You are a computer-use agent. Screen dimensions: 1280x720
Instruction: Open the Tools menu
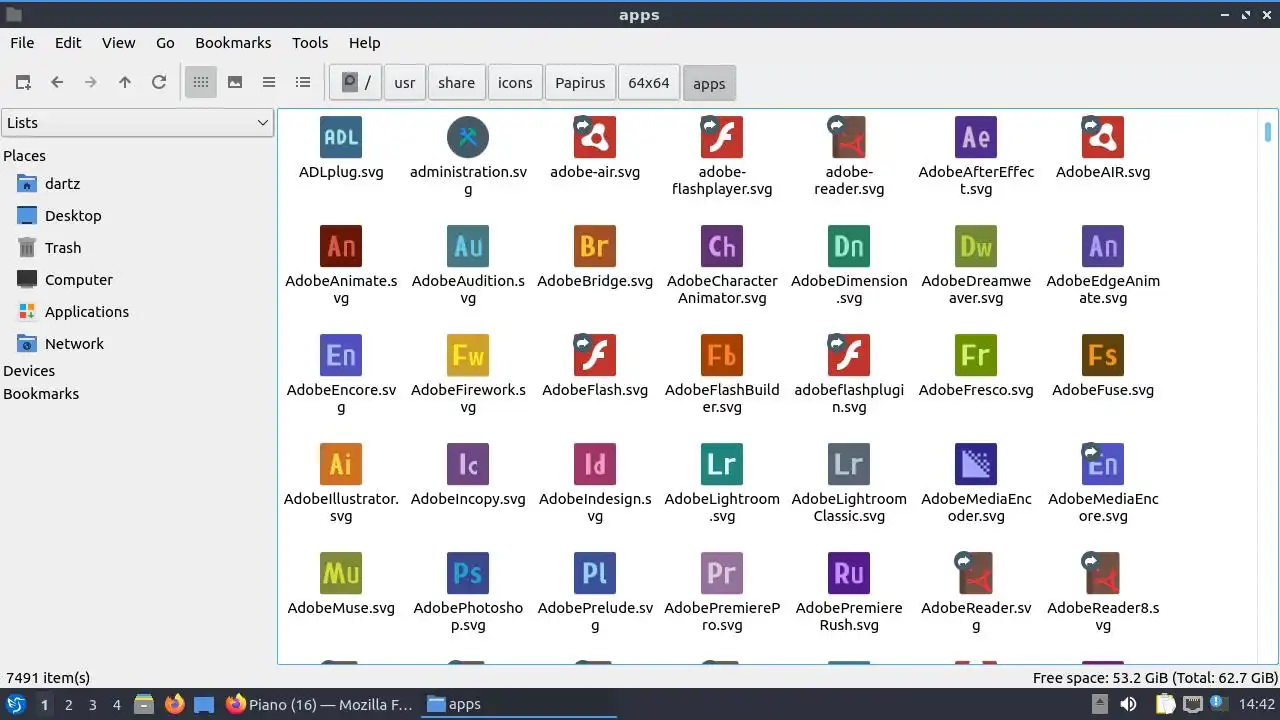point(310,43)
